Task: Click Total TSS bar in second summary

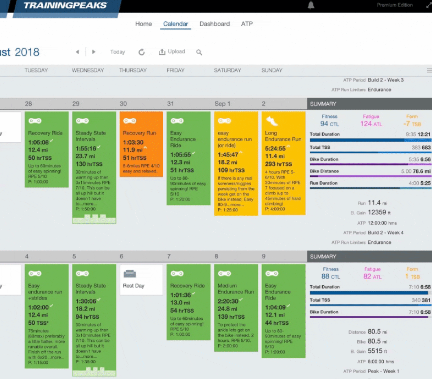Action: click(370, 305)
